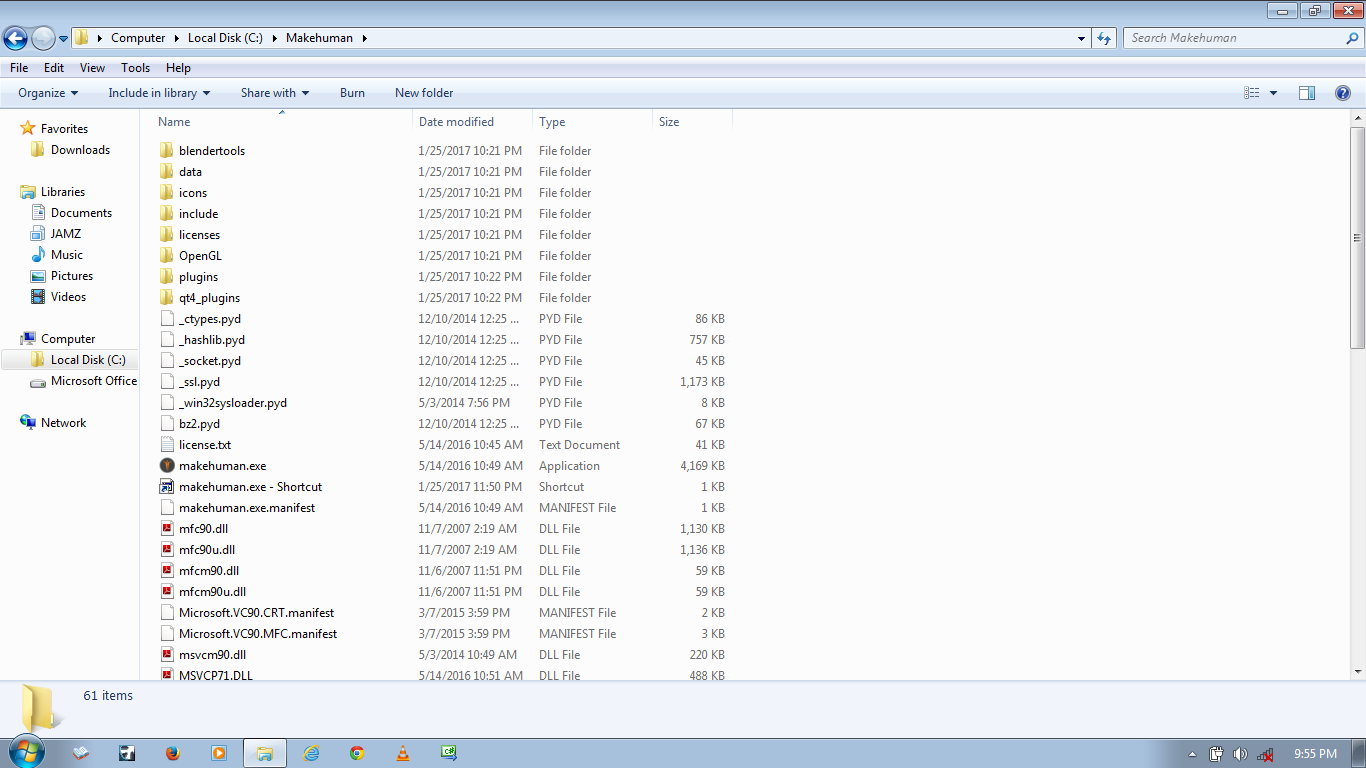Expand Include in library dropdown
This screenshot has width=1366, height=768.
coord(159,93)
